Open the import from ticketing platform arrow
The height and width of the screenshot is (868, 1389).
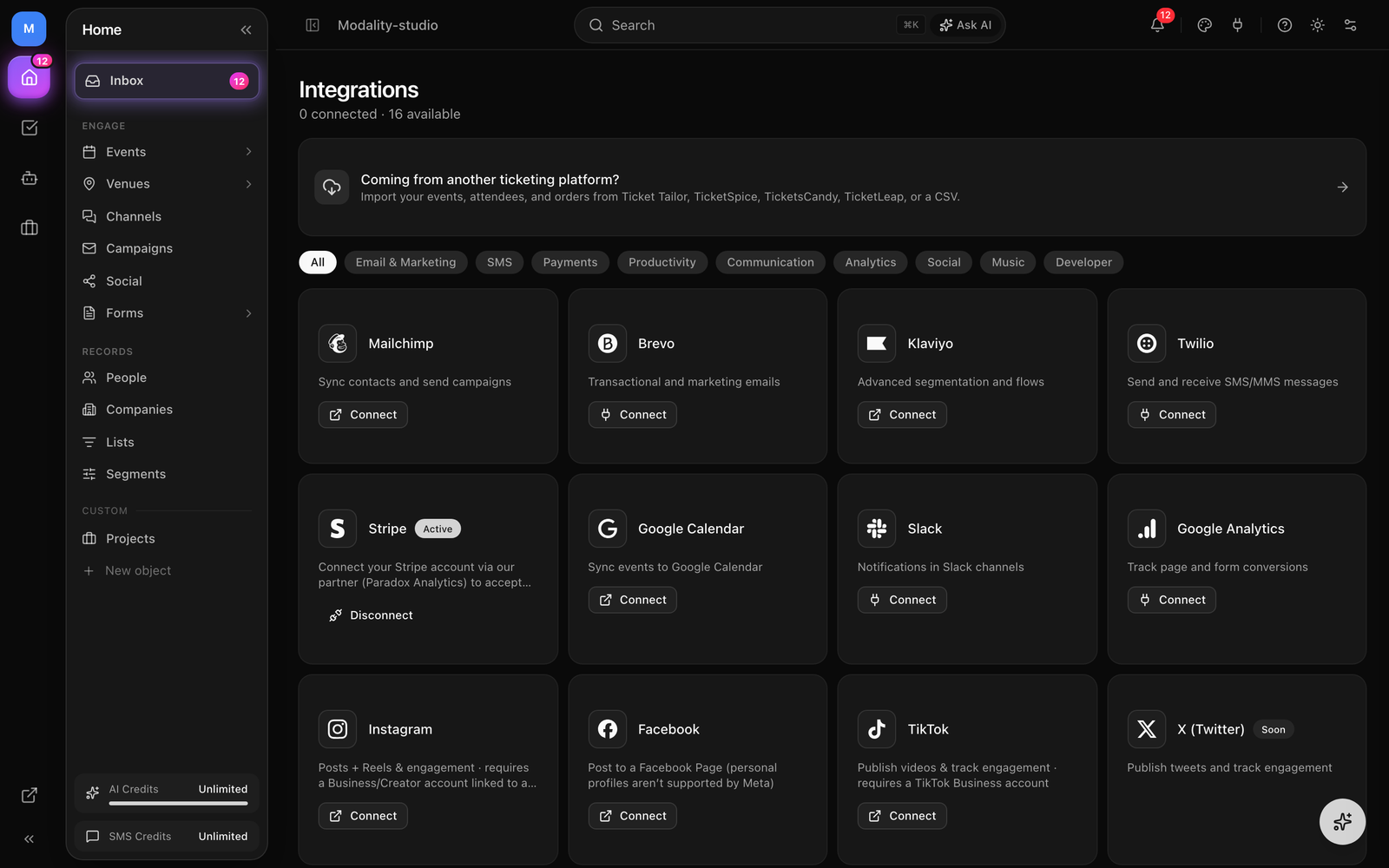point(1342,187)
